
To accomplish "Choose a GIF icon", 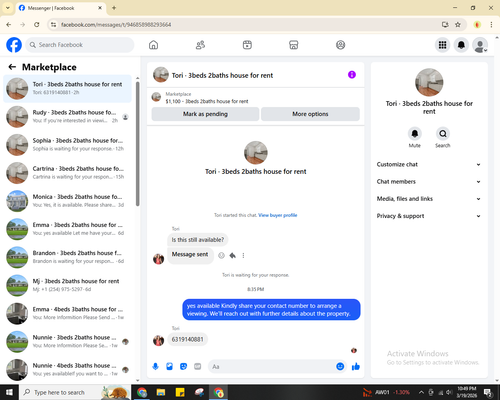I will [x=198, y=367].
